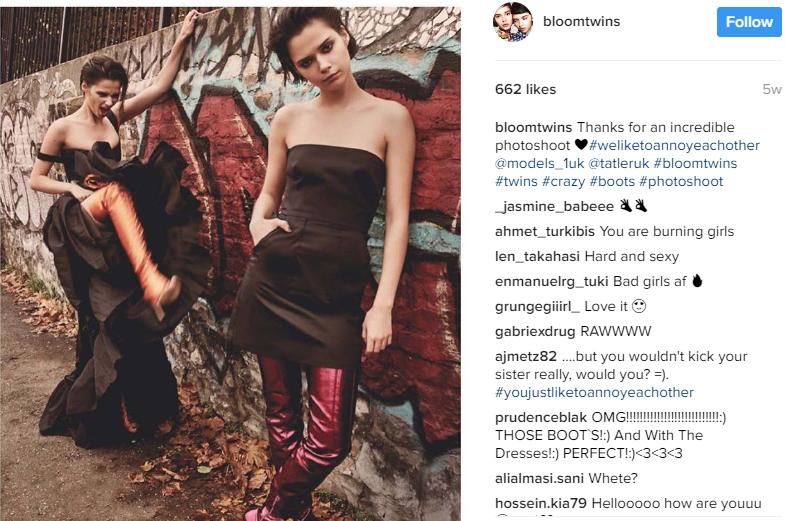
Task: Open the #photoshoot hashtag
Action: [681, 182]
